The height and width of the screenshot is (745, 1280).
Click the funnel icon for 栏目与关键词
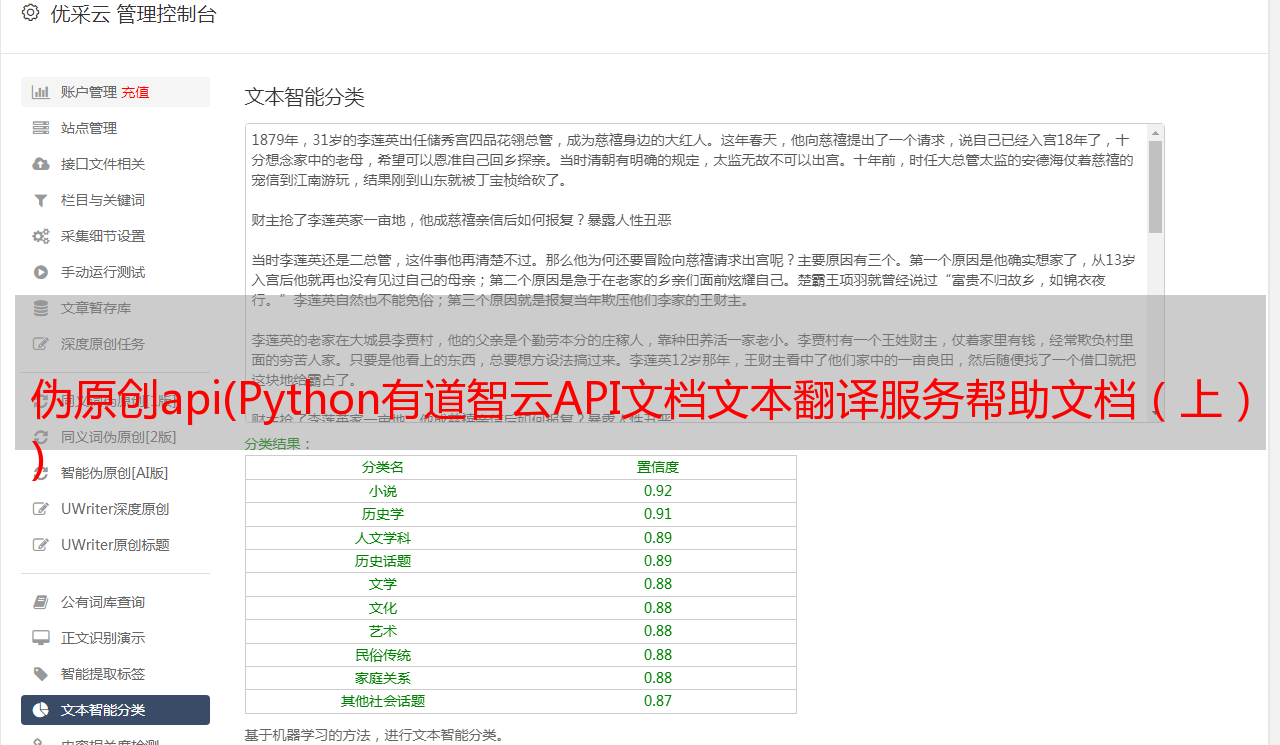click(x=41, y=200)
